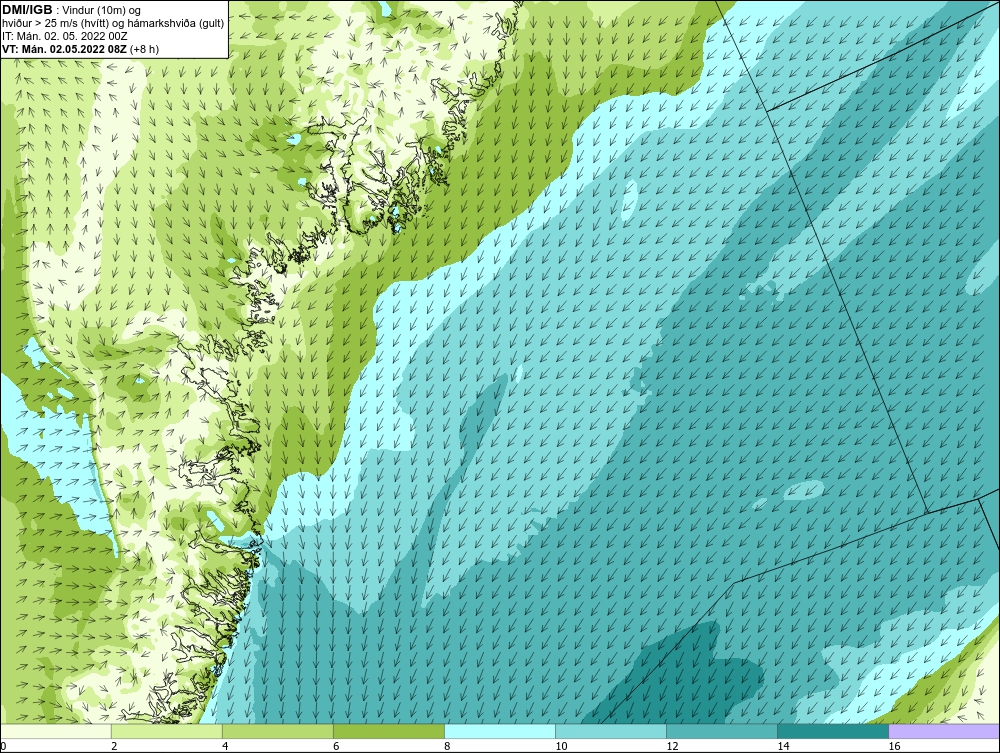Click the legend label '0'
The image size is (1000, 753).
[3, 746]
